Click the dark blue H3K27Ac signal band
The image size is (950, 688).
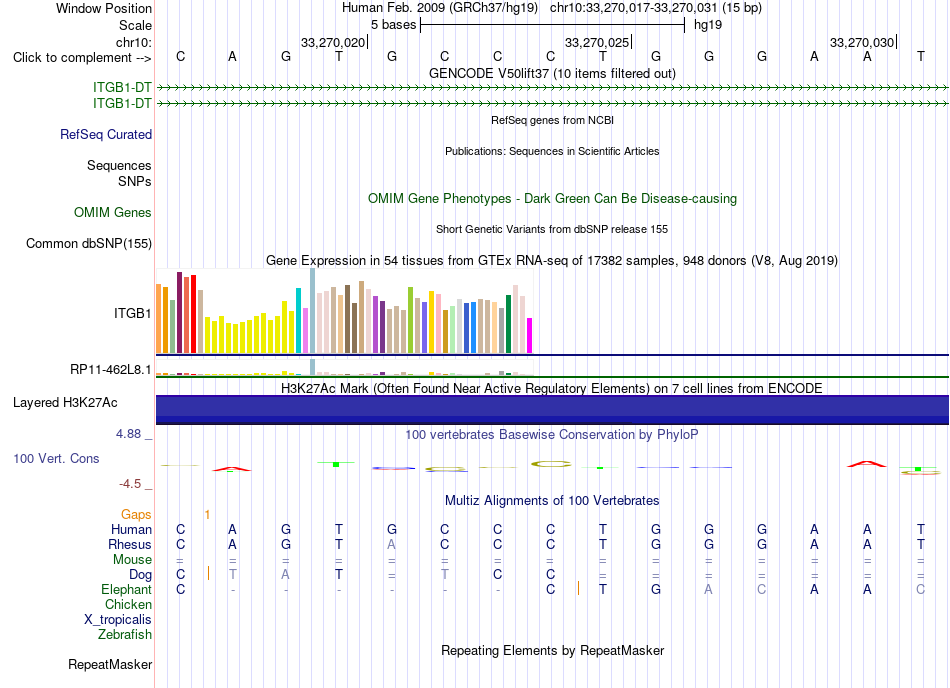click(x=552, y=409)
